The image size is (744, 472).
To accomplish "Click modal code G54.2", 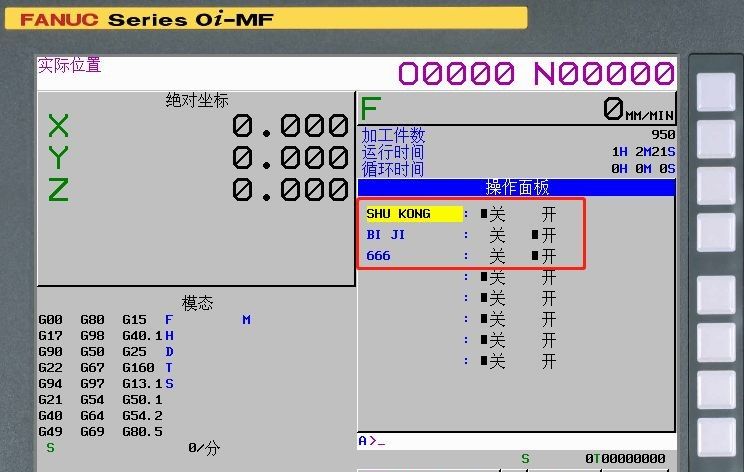I will coord(142,416).
